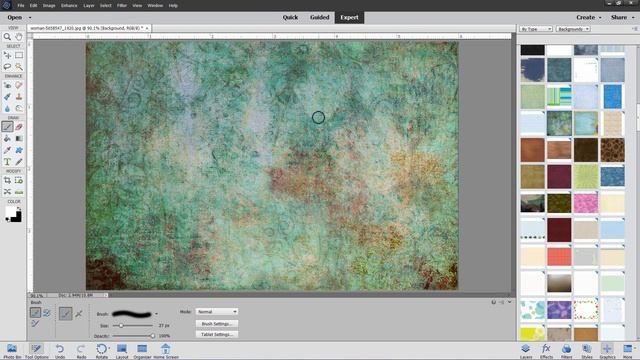Open the Mode Normal dropdown
The height and width of the screenshot is (360, 640).
point(217,311)
